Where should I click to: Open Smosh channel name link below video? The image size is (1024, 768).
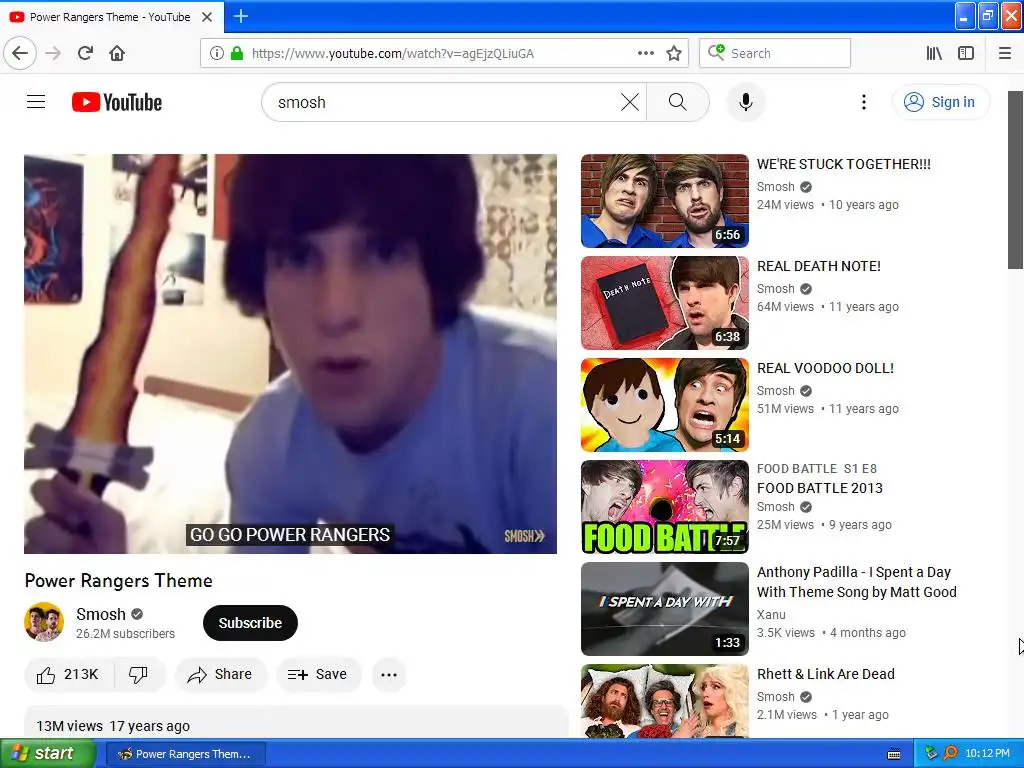tap(101, 615)
